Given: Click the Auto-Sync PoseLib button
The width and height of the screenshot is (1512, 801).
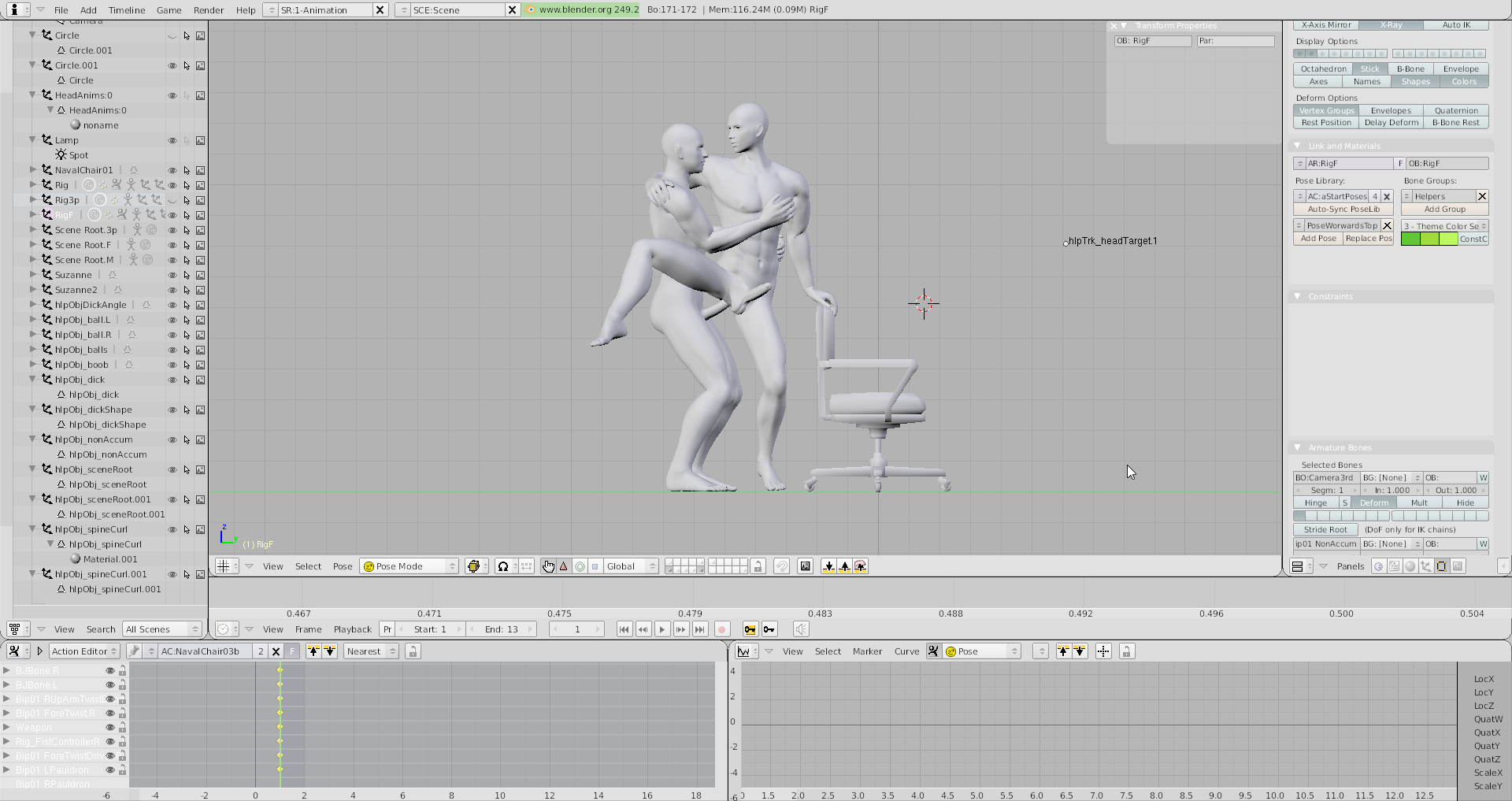Looking at the screenshot, I should [1343, 210].
